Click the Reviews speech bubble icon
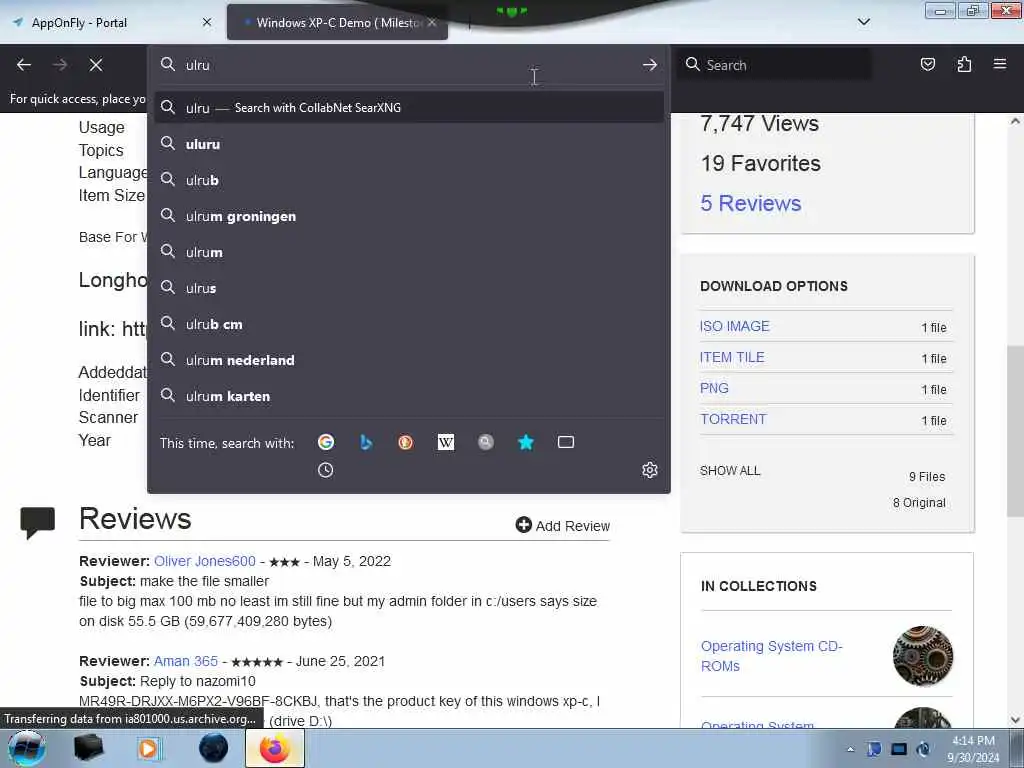Viewport: 1024px width, 768px height. (x=37, y=522)
